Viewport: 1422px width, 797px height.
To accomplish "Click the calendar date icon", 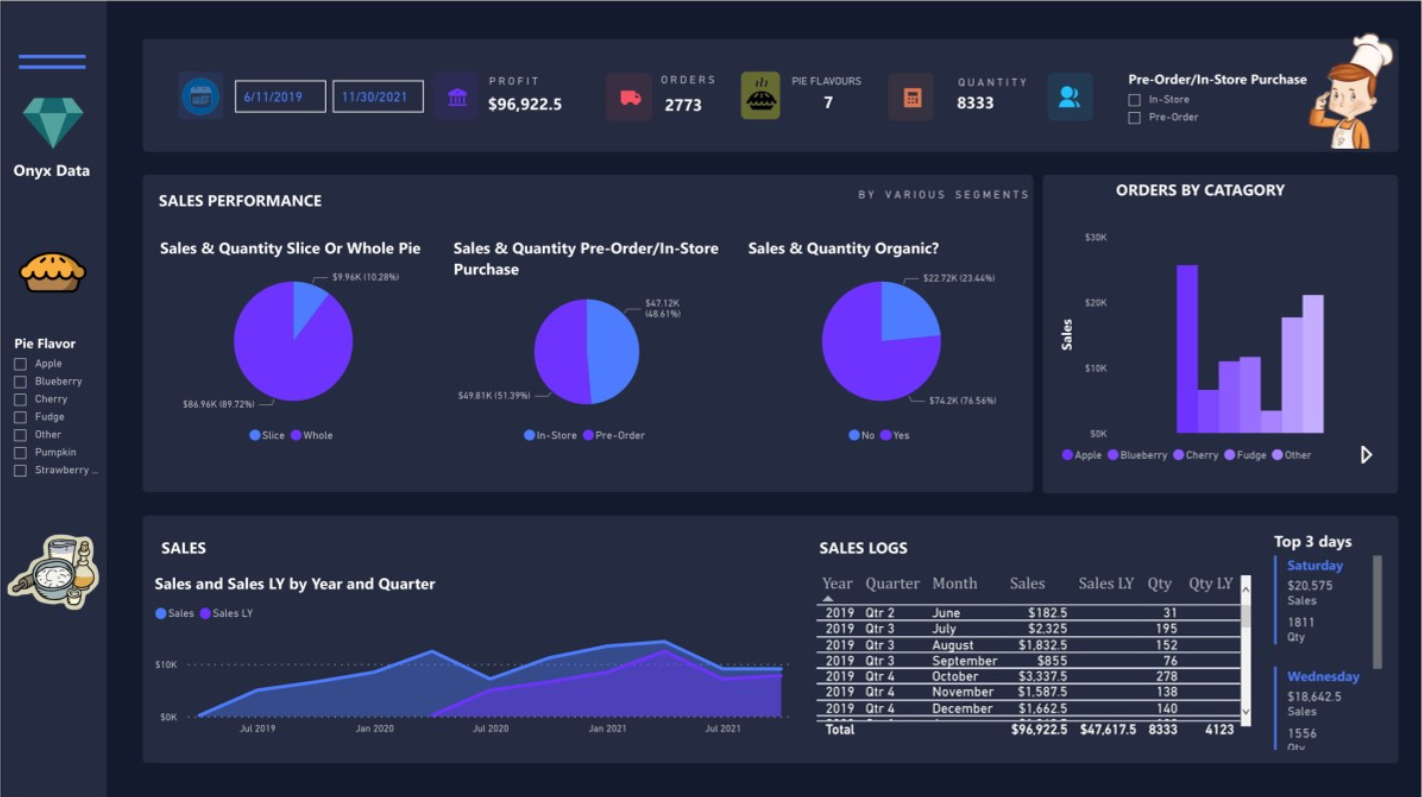I will click(200, 97).
